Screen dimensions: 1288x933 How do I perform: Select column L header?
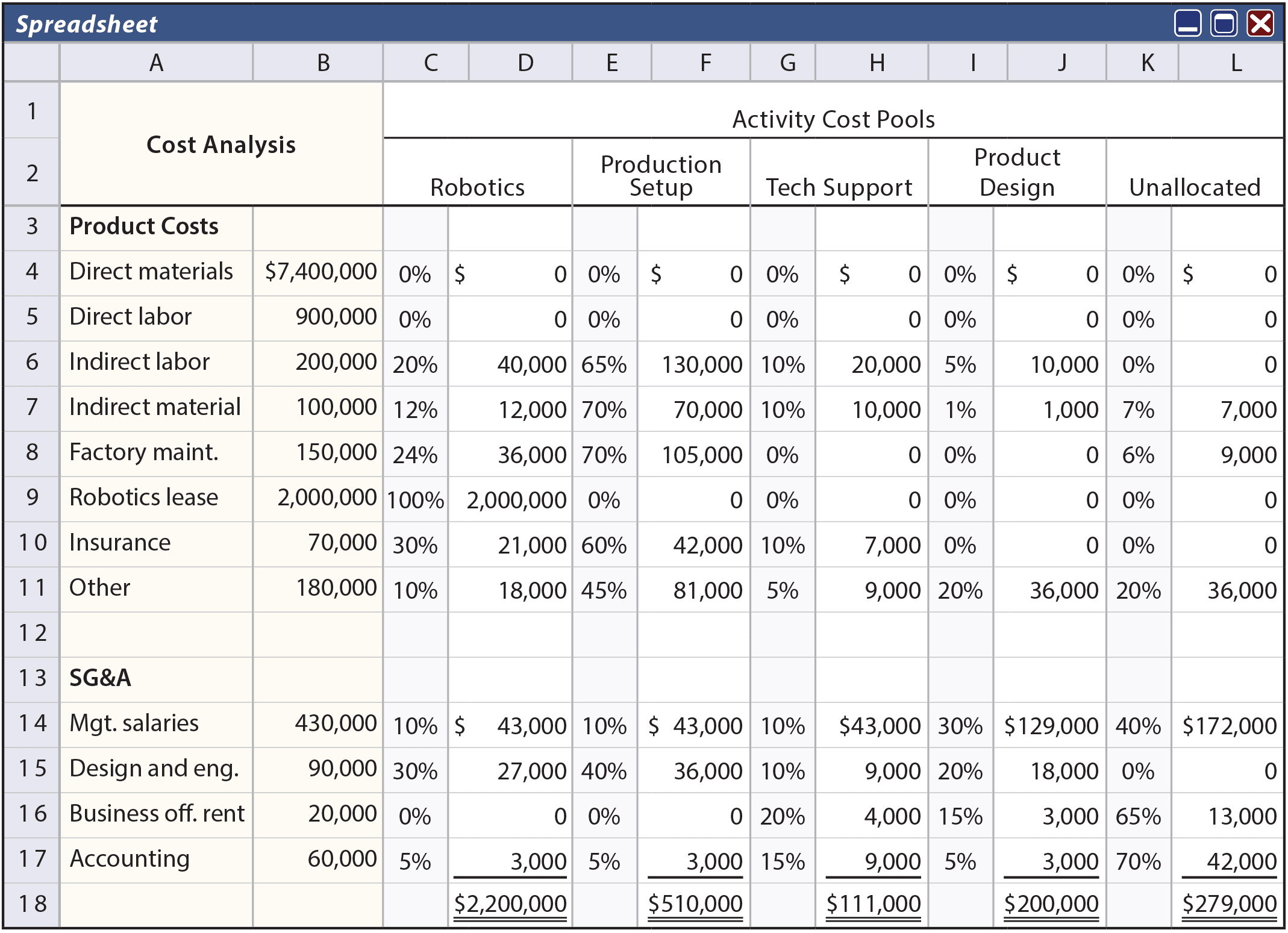[x=1236, y=63]
